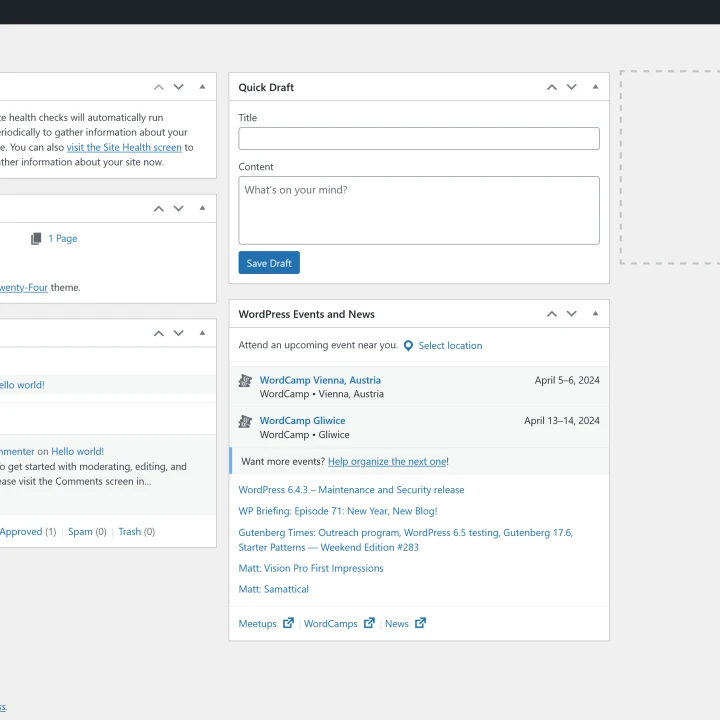Open Matt: Vision Pro First Impressions

[x=311, y=568]
